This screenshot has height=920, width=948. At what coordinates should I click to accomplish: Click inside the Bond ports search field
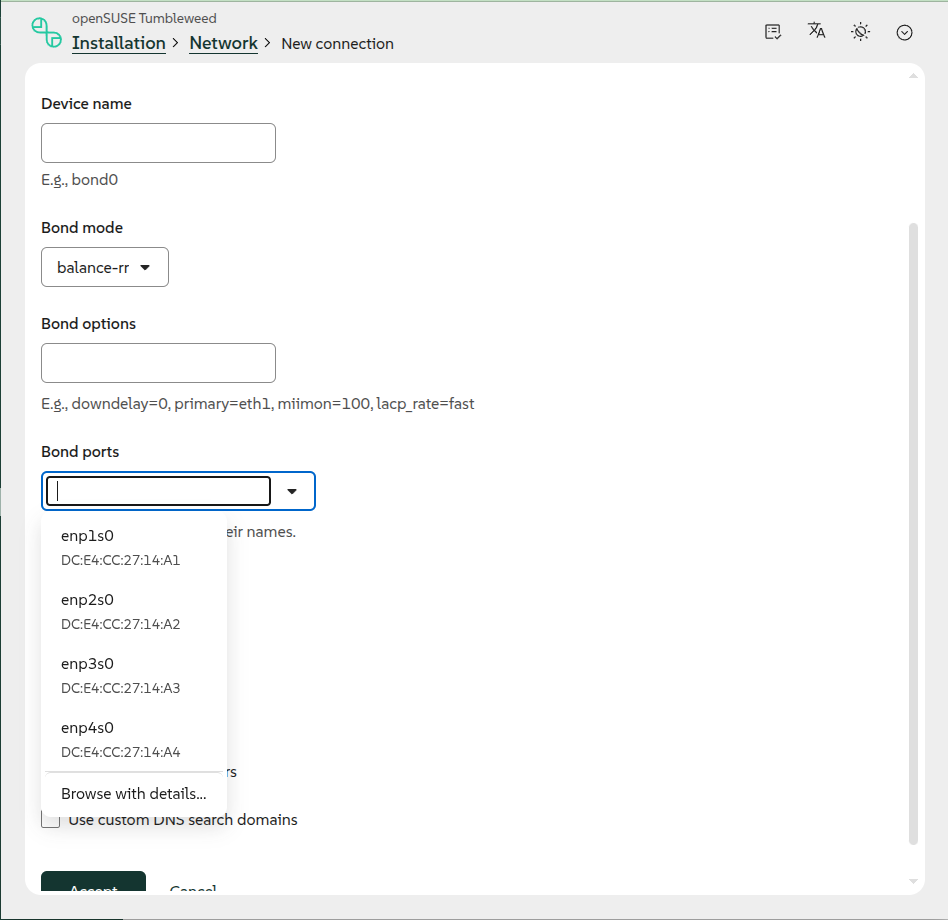point(158,491)
